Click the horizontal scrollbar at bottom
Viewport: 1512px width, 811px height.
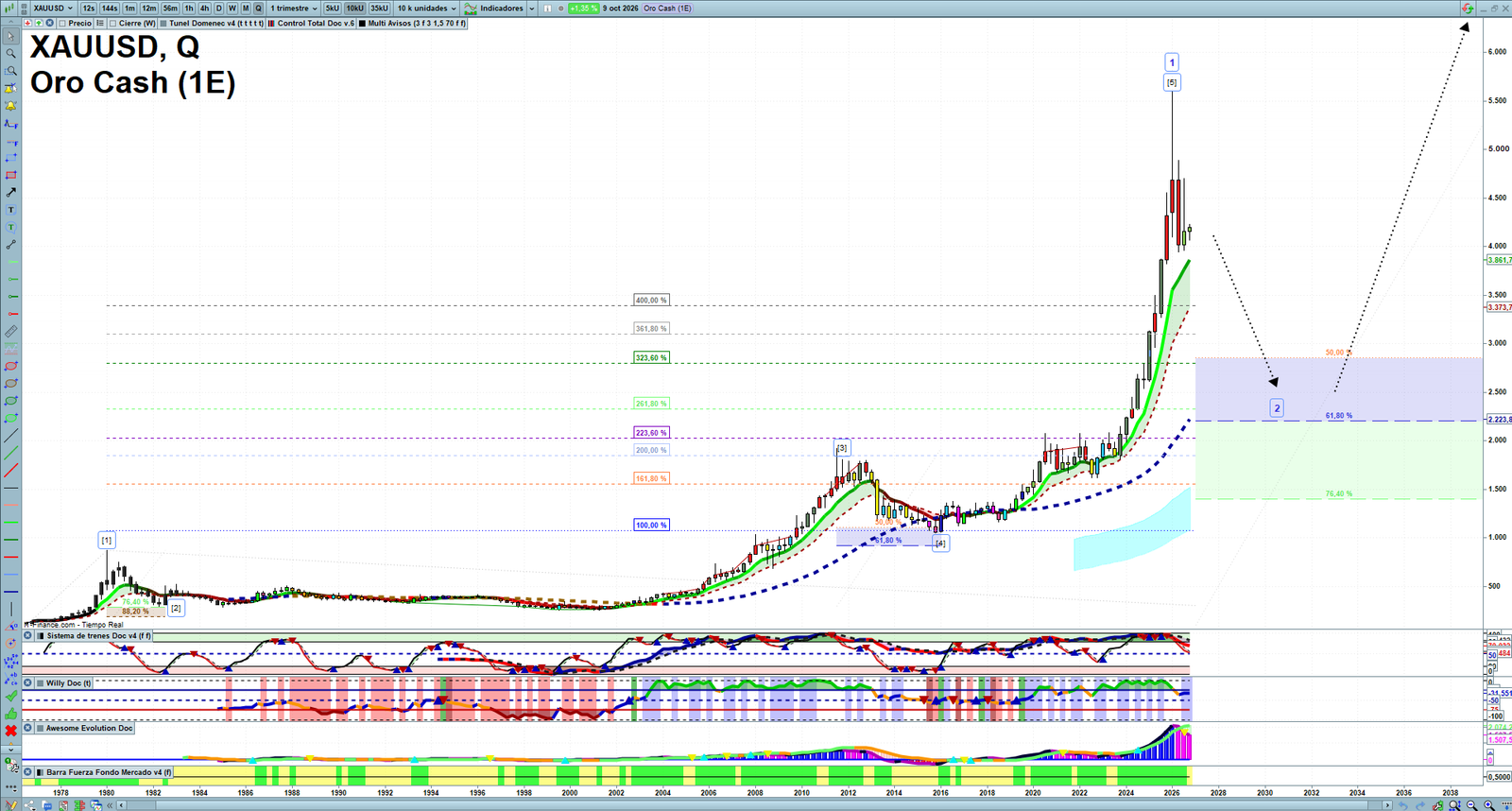coord(756,805)
